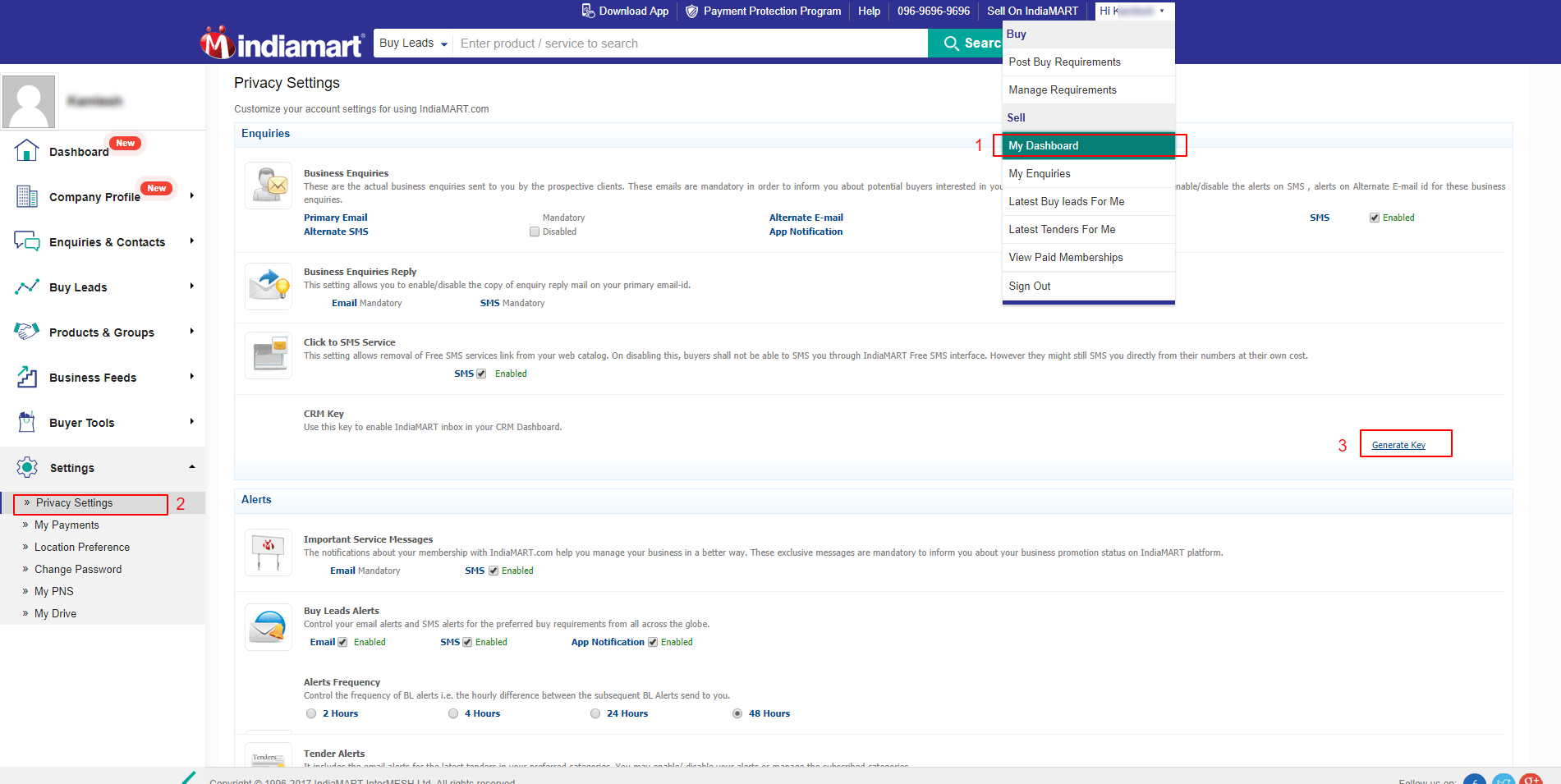The height and width of the screenshot is (784, 1561).
Task: Click the Buy Leads graph icon
Action: click(27, 287)
